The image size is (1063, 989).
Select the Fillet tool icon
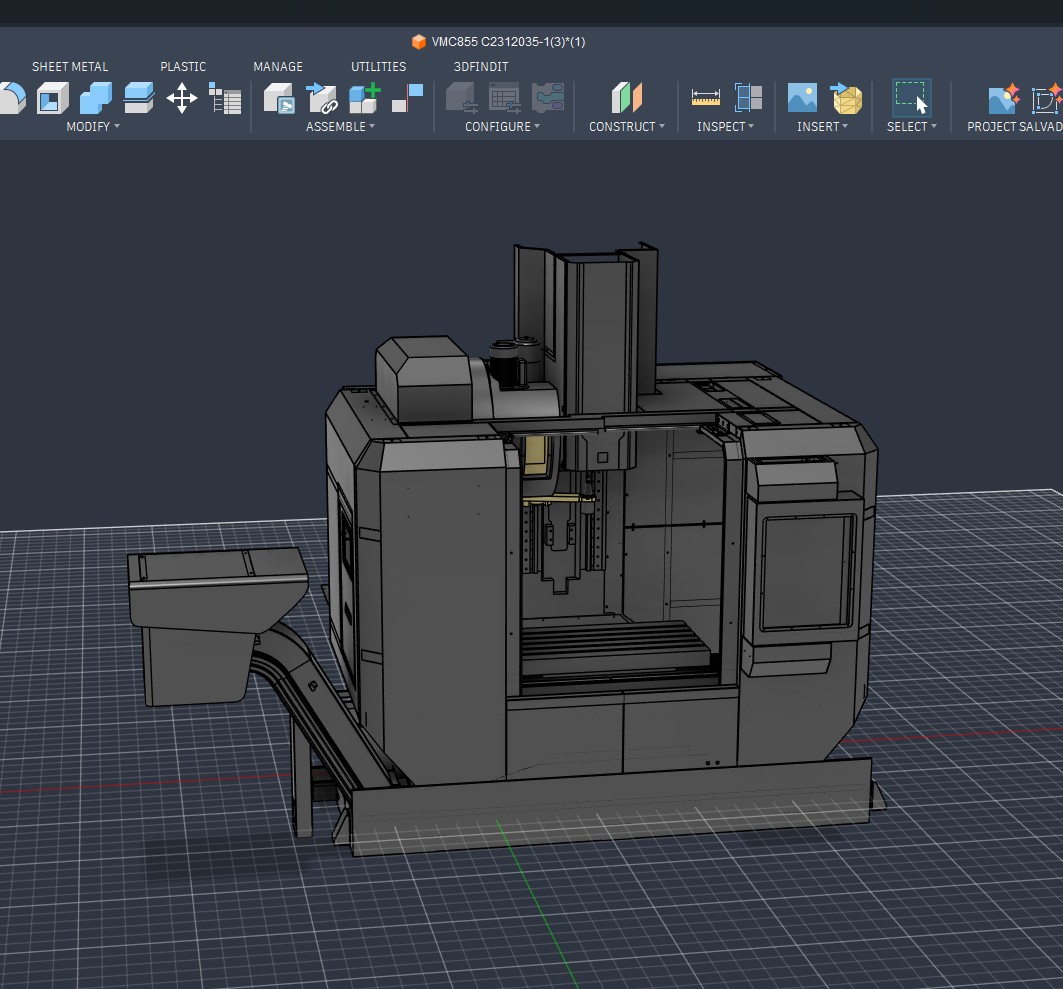12,98
